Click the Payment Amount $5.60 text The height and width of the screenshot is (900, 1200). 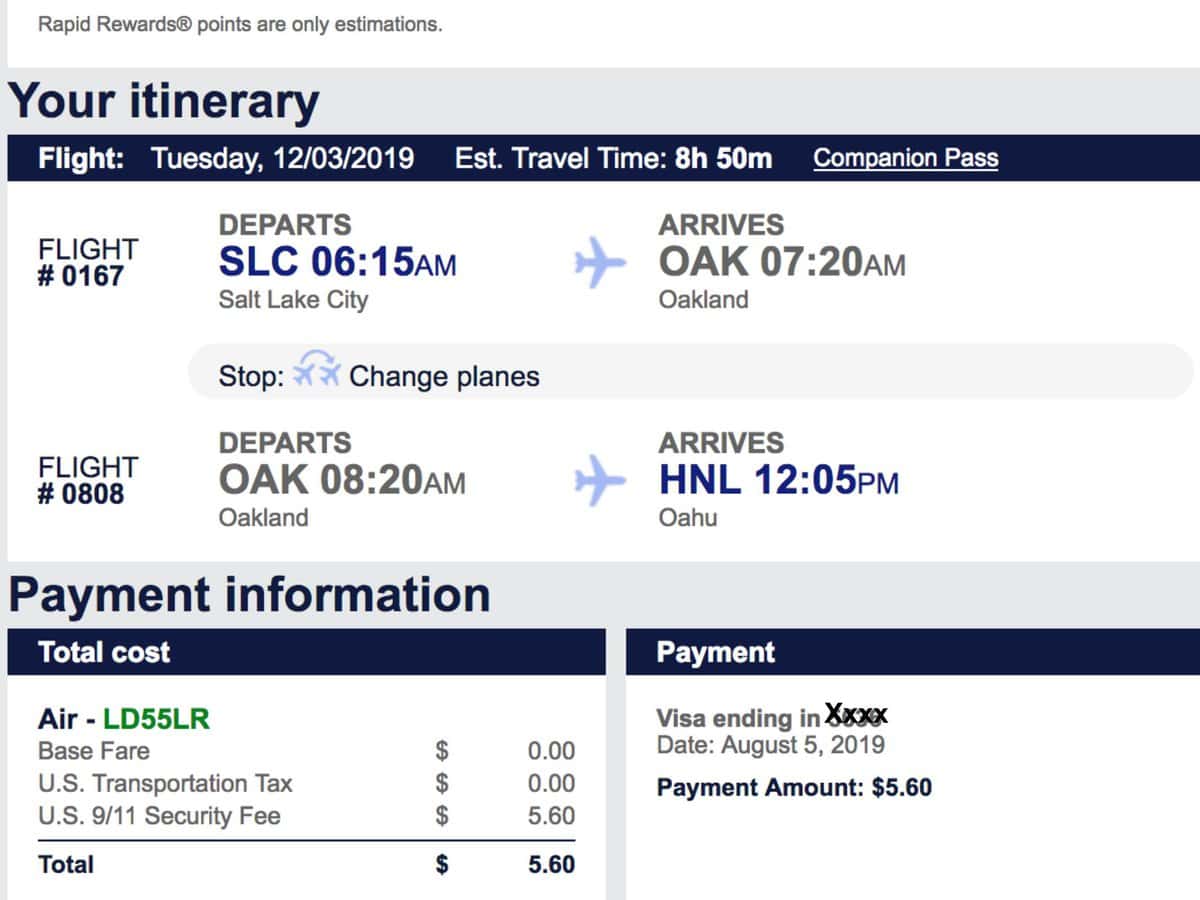click(x=794, y=787)
